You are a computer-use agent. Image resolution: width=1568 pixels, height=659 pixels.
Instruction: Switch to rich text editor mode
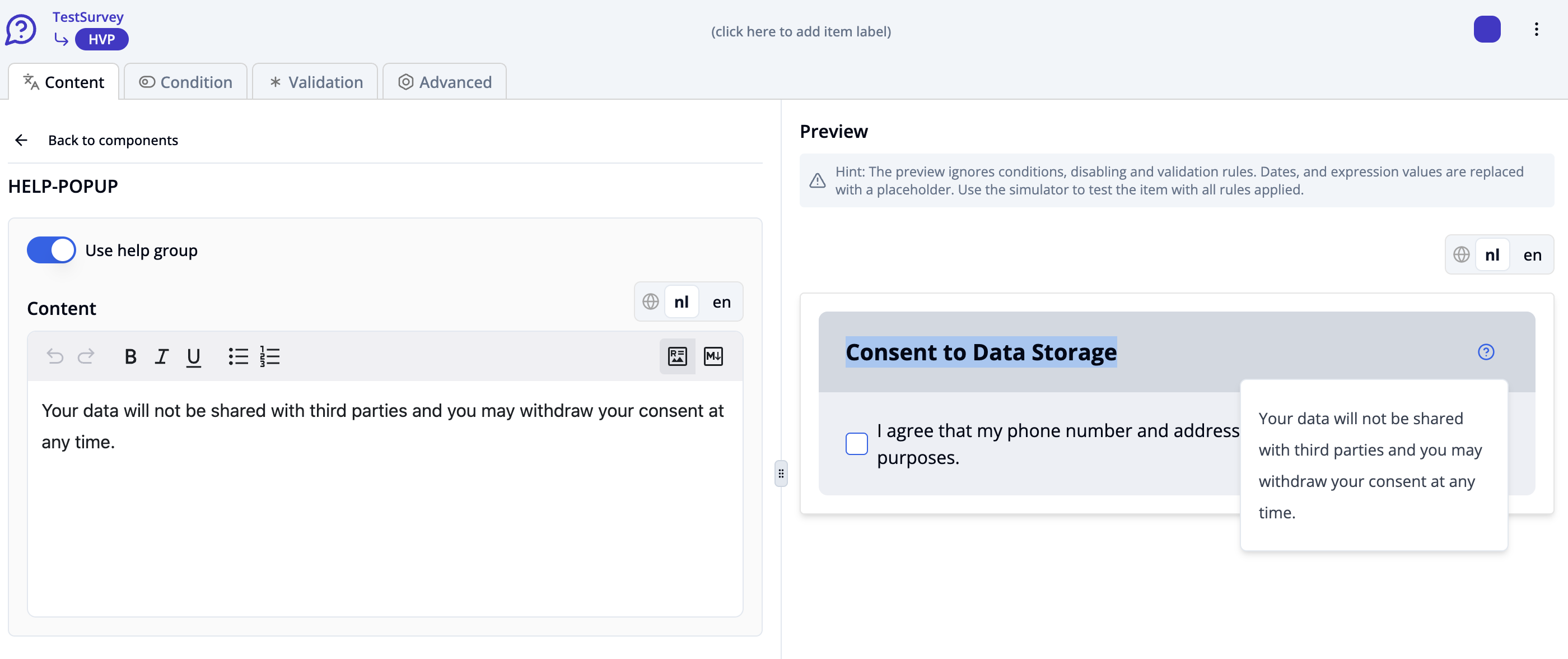pos(678,356)
